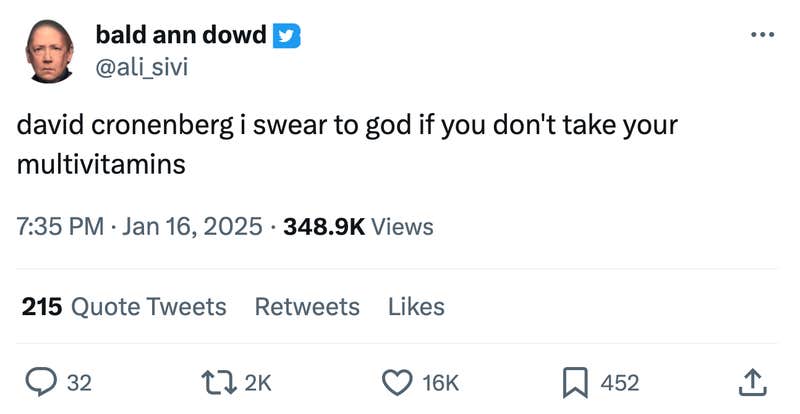Show the Likes list

point(416,306)
